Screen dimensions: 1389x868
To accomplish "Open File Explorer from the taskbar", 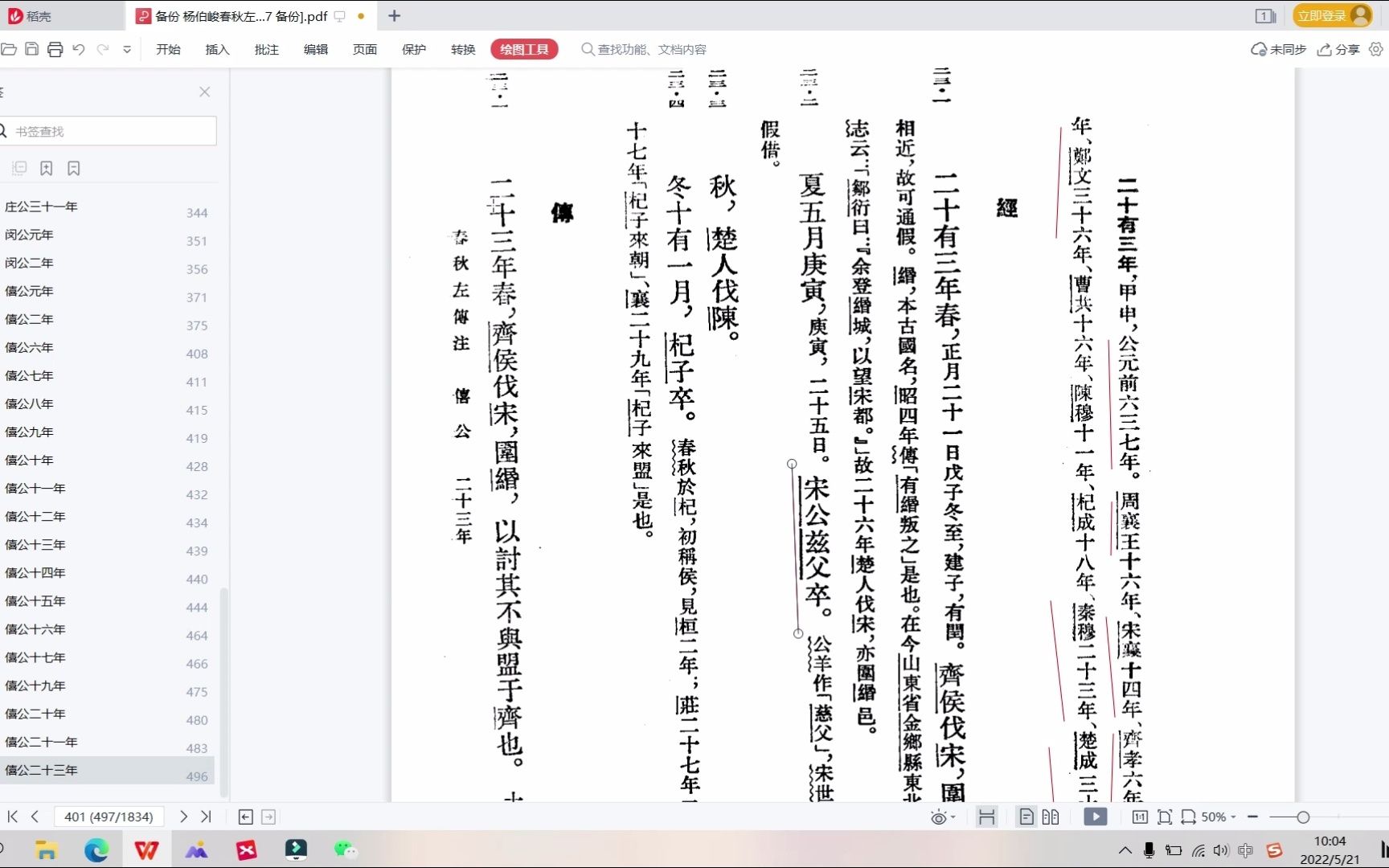I will click(46, 850).
